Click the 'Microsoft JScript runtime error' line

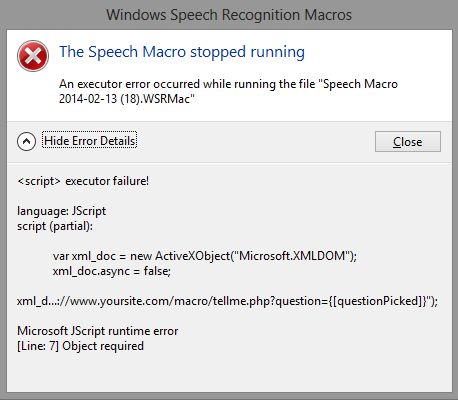coord(98,331)
